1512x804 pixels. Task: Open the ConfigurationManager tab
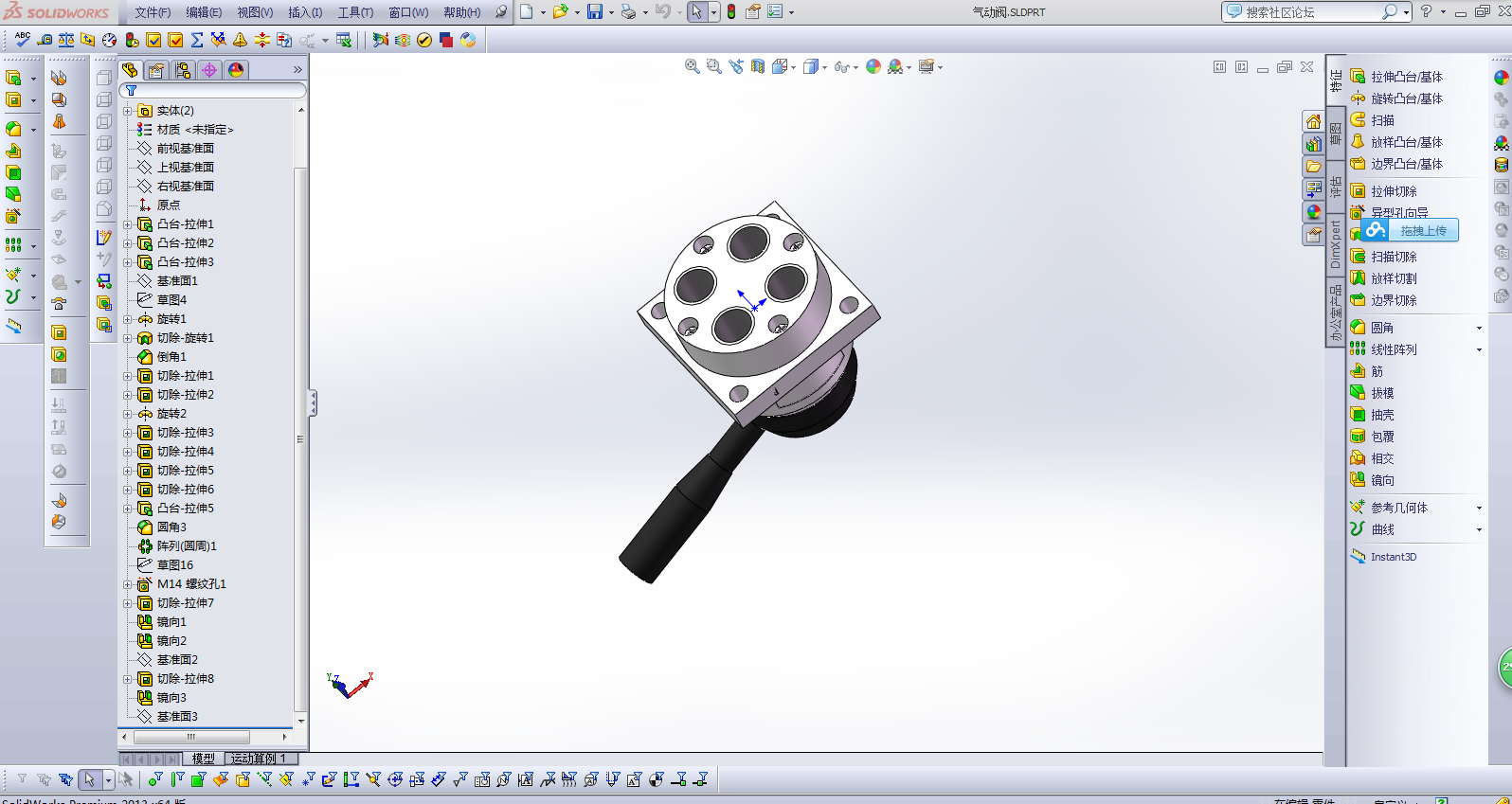click(x=183, y=70)
